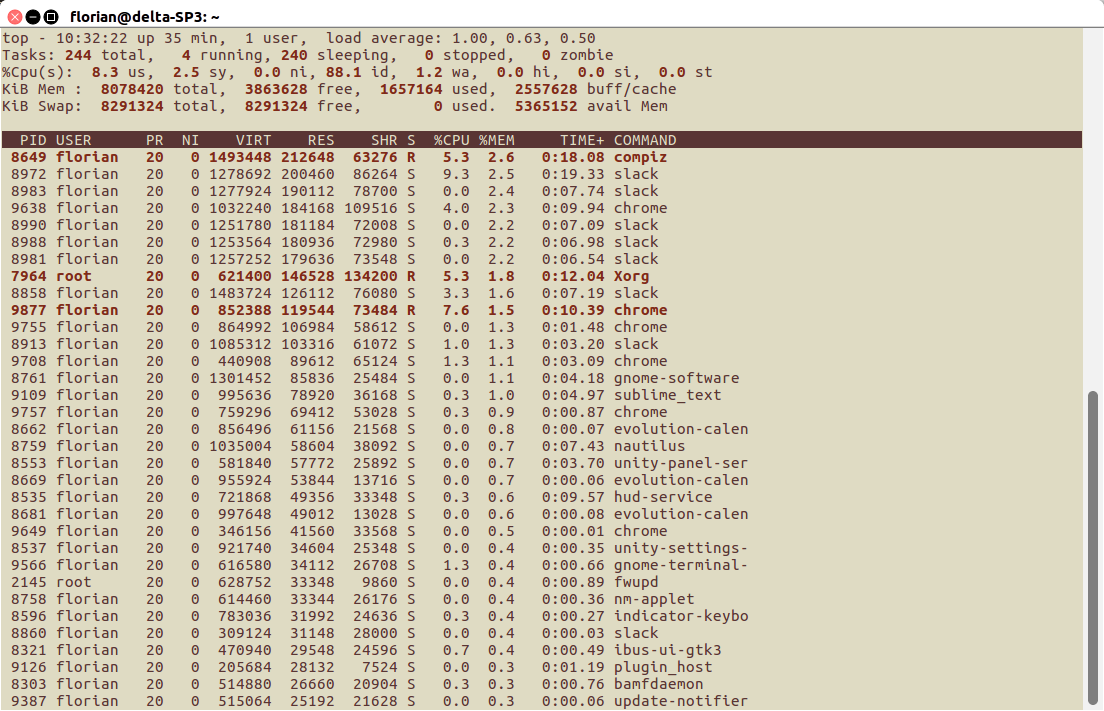Click the update-notifier process entry

680,701
